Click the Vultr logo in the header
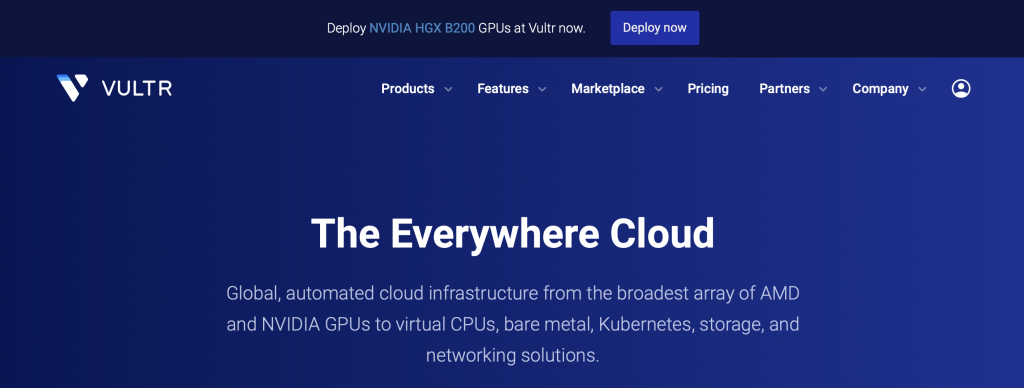The height and width of the screenshot is (388, 1024). 114,88
